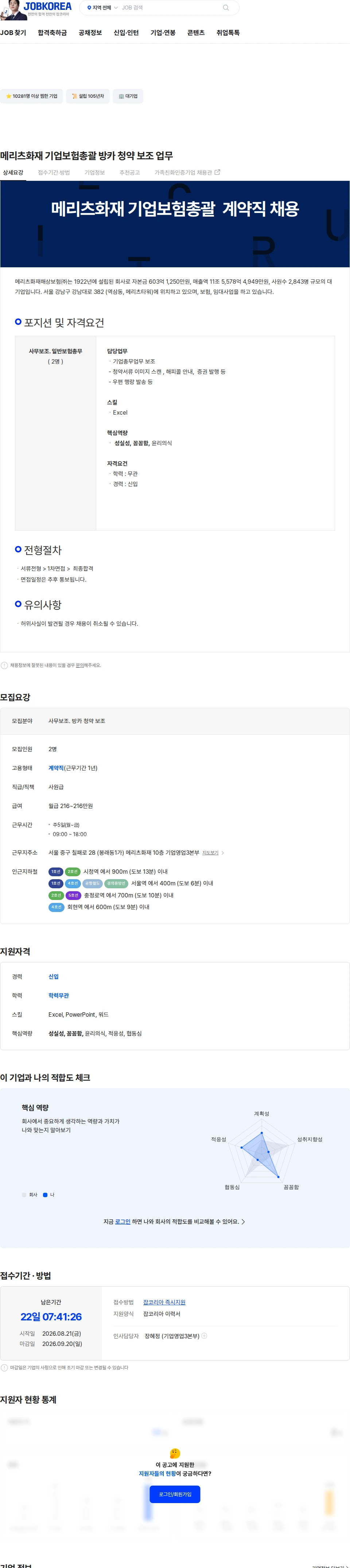Image resolution: width=350 pixels, height=1568 pixels.
Task: Click the 문의 link for incorrect info
Action: coord(80,665)
